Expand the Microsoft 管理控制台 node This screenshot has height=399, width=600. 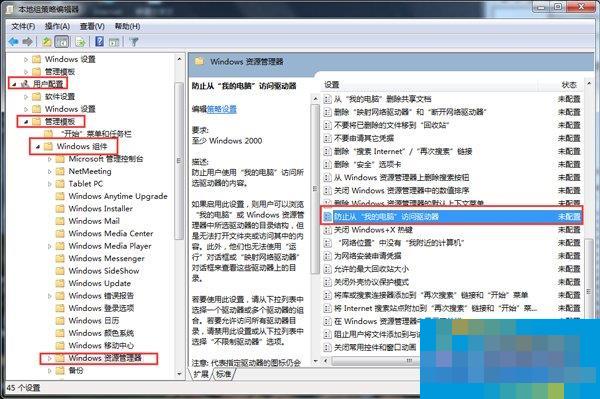(x=49, y=159)
